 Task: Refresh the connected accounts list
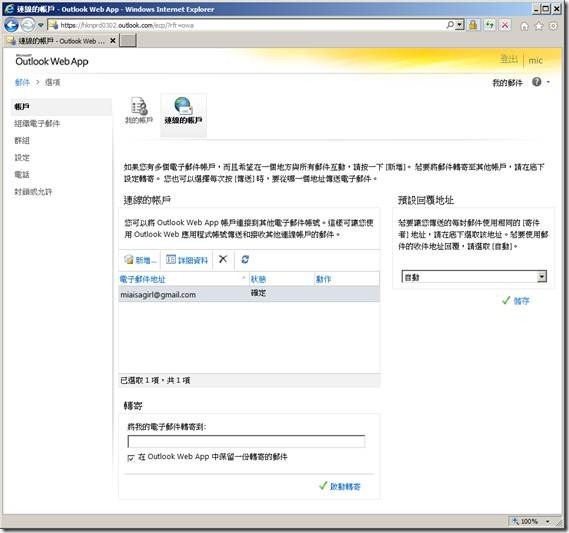[245, 259]
